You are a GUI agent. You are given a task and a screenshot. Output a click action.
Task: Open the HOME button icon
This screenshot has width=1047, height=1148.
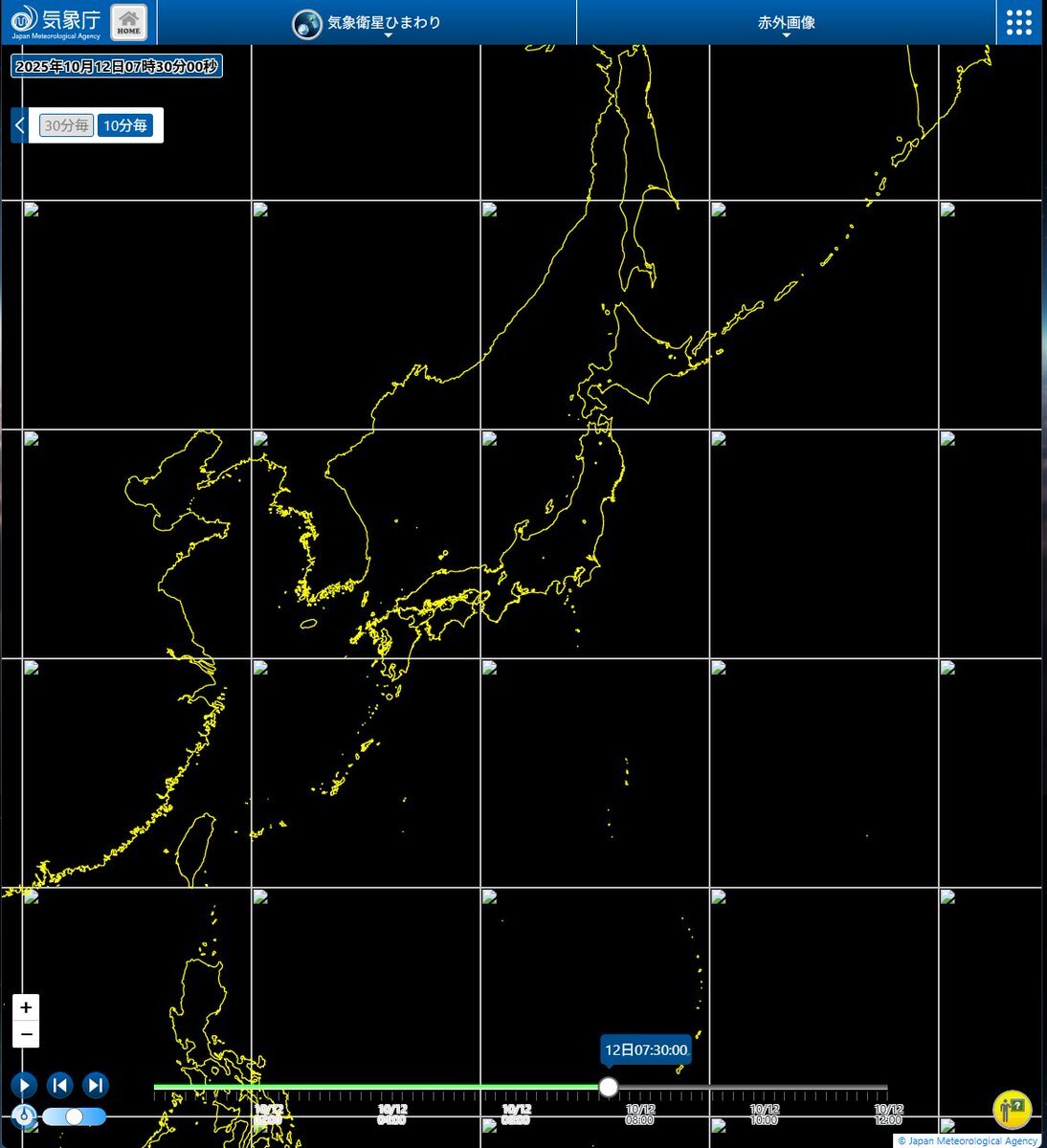pos(129,22)
